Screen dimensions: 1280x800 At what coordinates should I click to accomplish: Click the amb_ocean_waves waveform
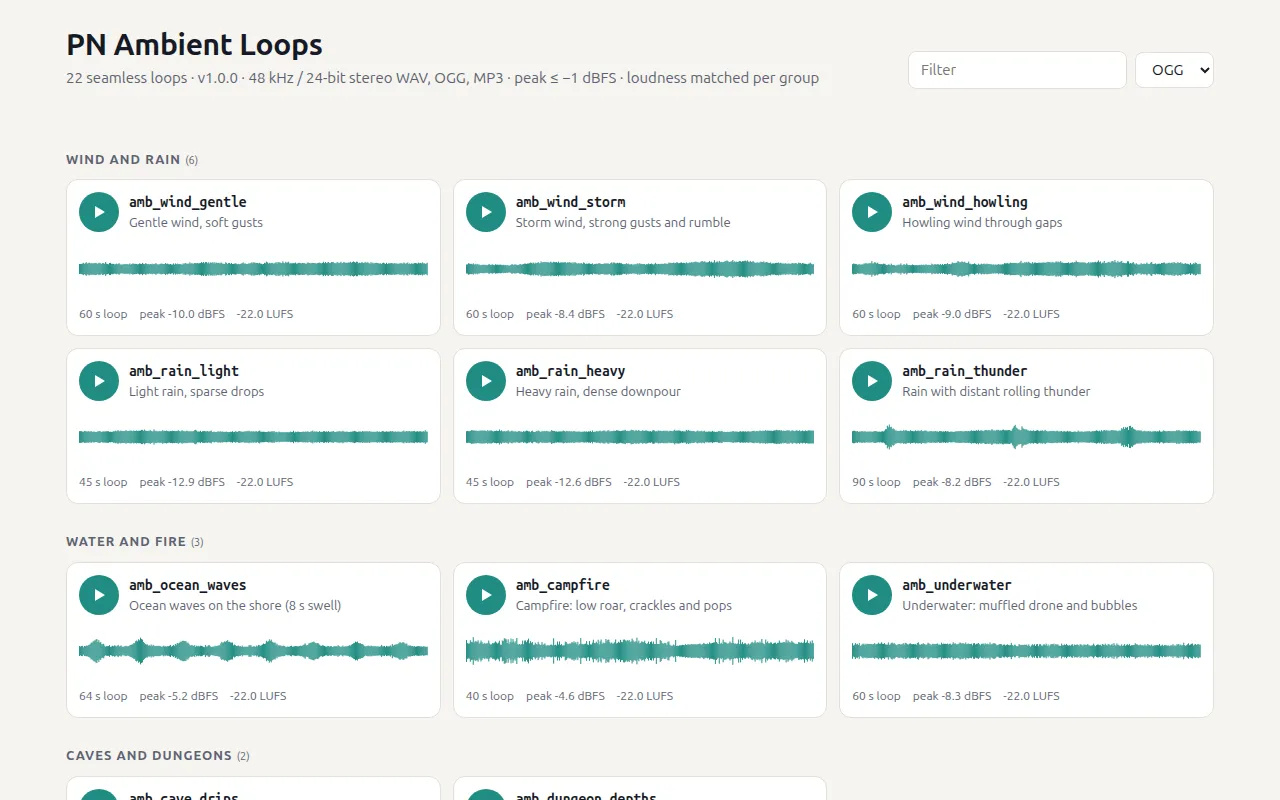pos(253,651)
